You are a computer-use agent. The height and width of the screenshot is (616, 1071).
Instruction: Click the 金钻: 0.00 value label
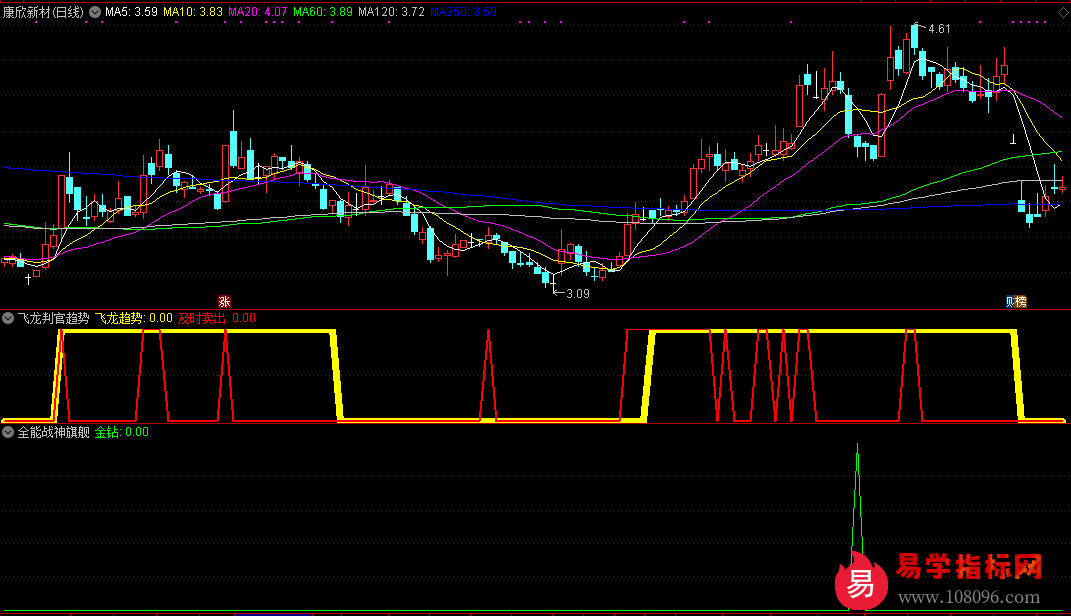122,432
